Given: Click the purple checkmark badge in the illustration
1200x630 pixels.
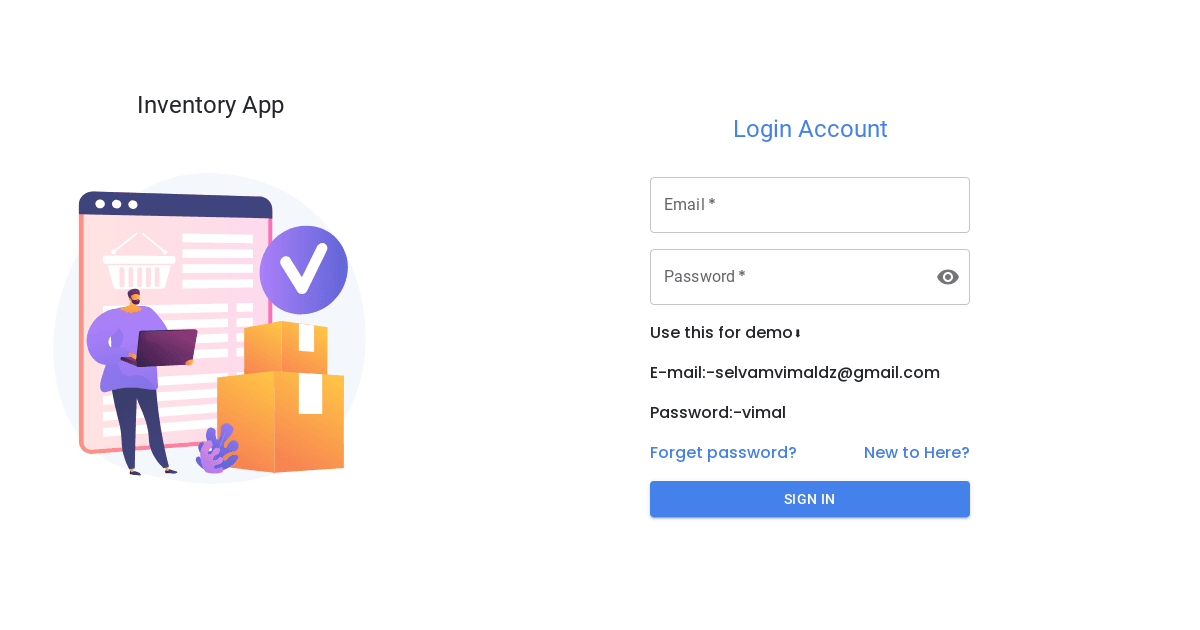Looking at the screenshot, I should 303,268.
